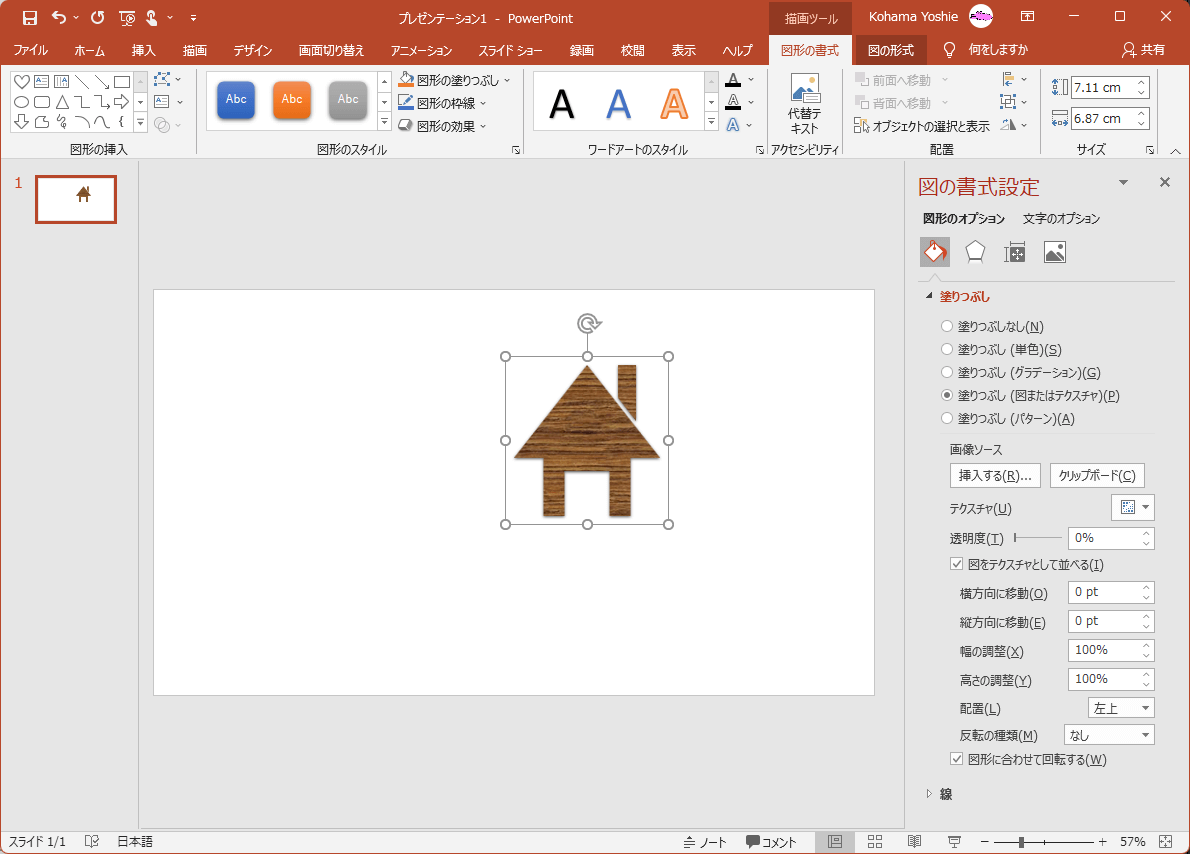The image size is (1190, 854).
Task: Click the Undo arrow icon
Action: pyautogui.click(x=59, y=17)
